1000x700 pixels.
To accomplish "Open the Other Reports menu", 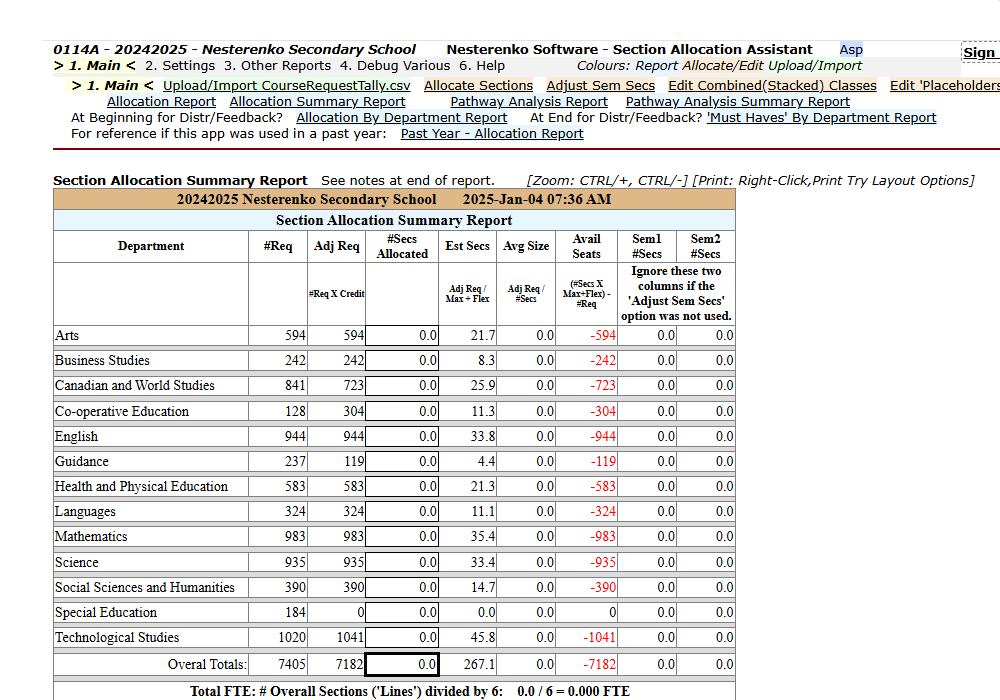I will [x=277, y=66].
